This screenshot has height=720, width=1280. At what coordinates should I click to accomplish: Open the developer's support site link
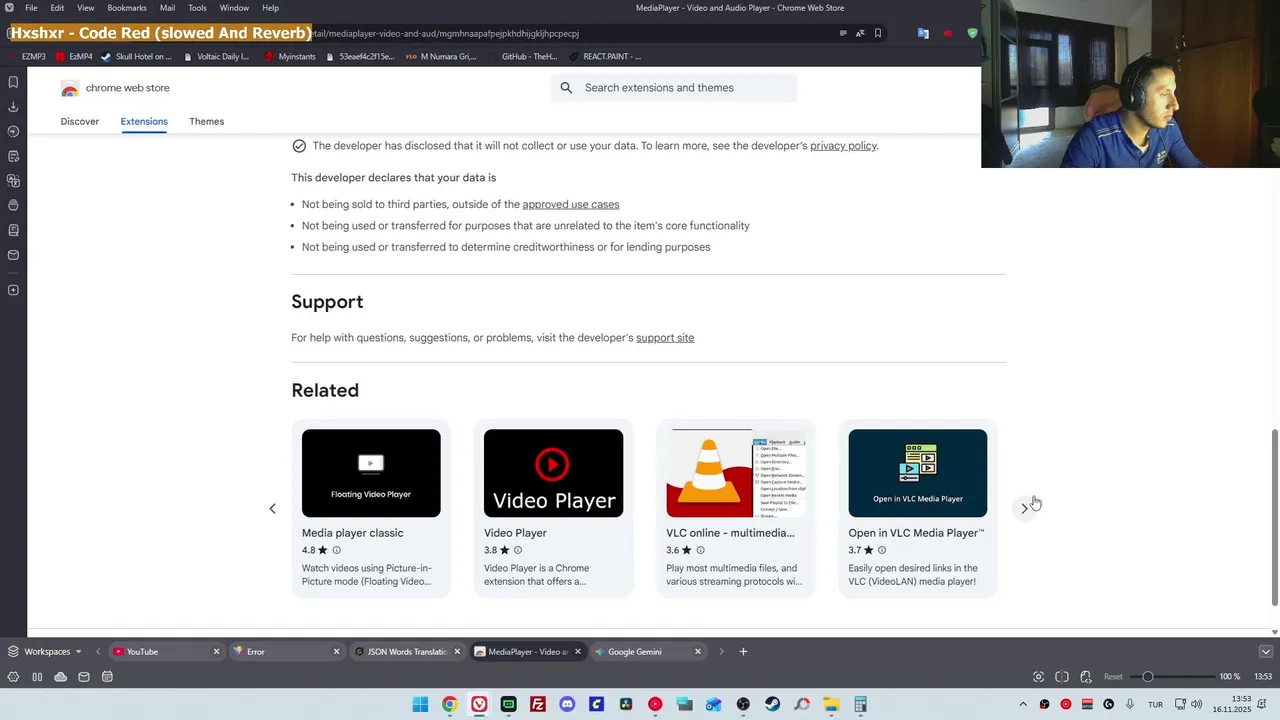coord(665,338)
